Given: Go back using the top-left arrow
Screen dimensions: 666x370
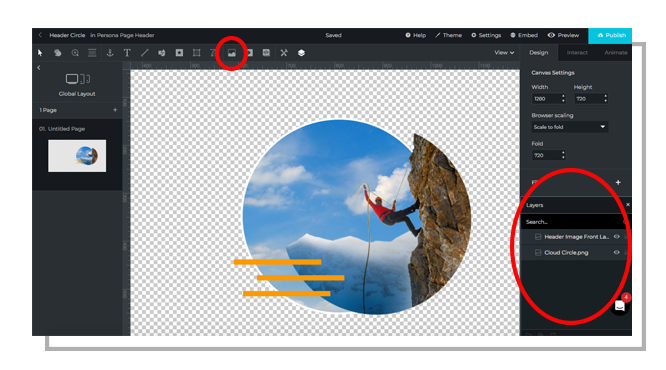Looking at the screenshot, I should pyautogui.click(x=40, y=35).
